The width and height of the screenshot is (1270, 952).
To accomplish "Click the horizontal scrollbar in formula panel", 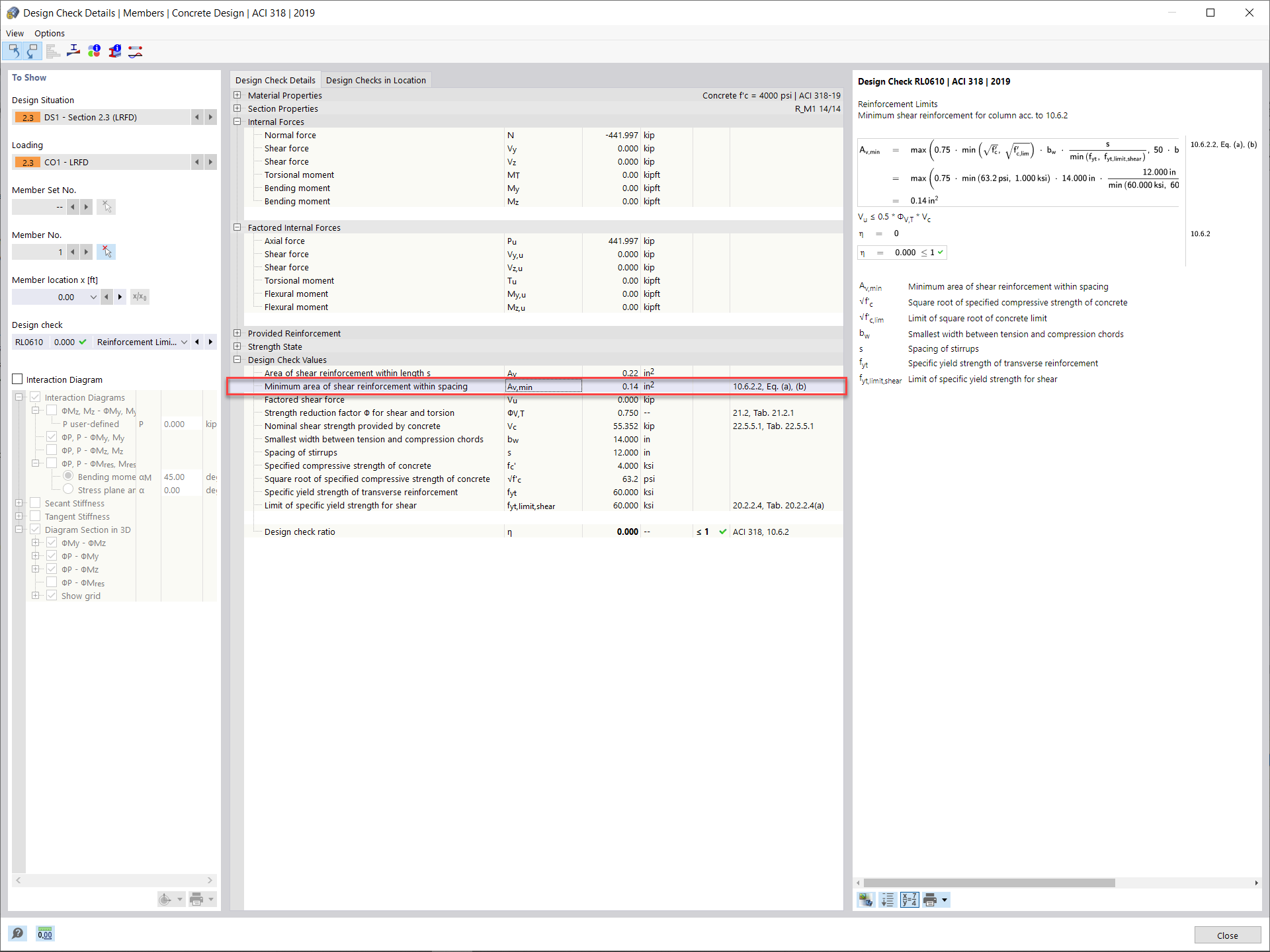I will click(989, 883).
